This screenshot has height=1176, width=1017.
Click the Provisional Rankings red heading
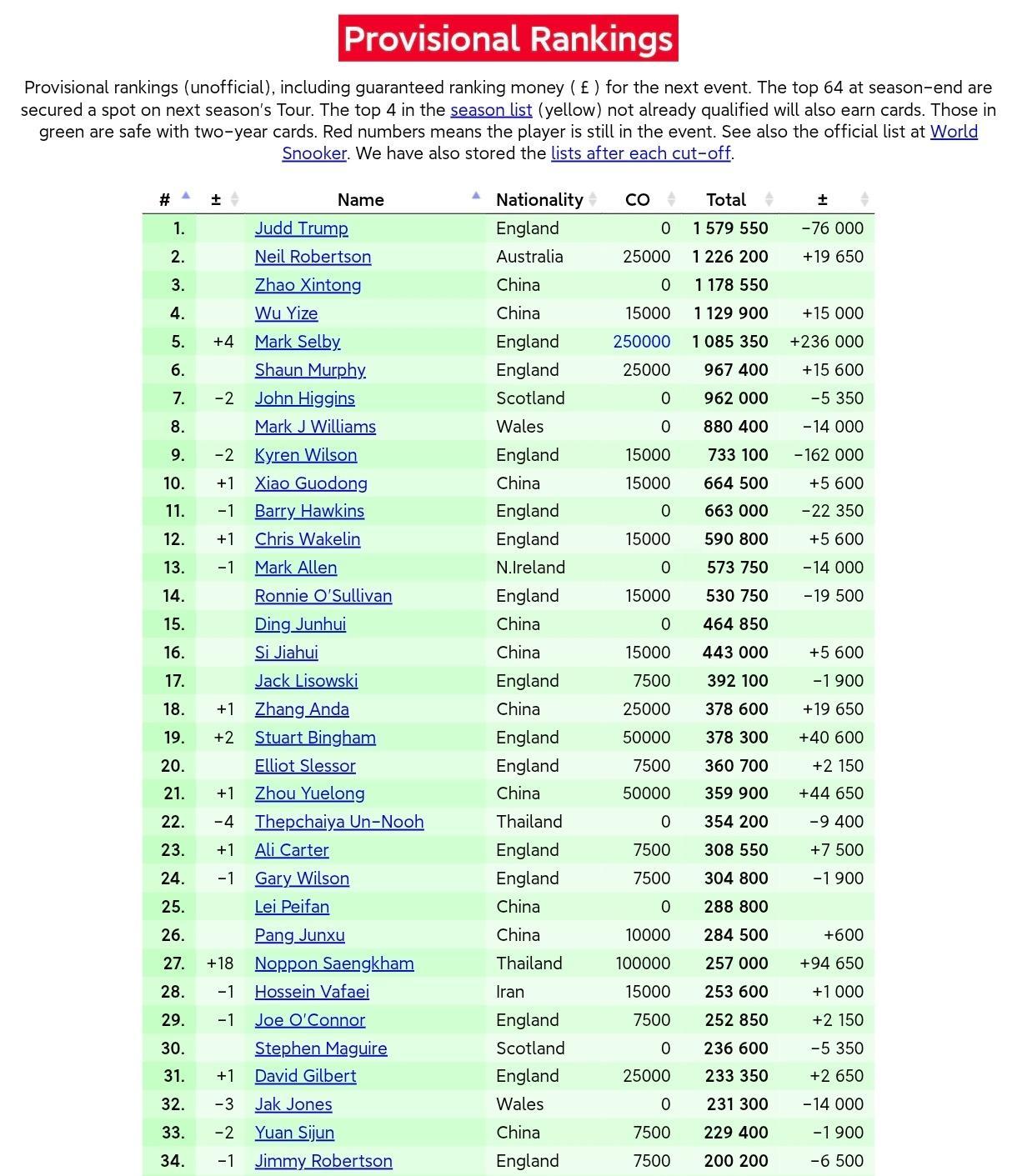(508, 38)
